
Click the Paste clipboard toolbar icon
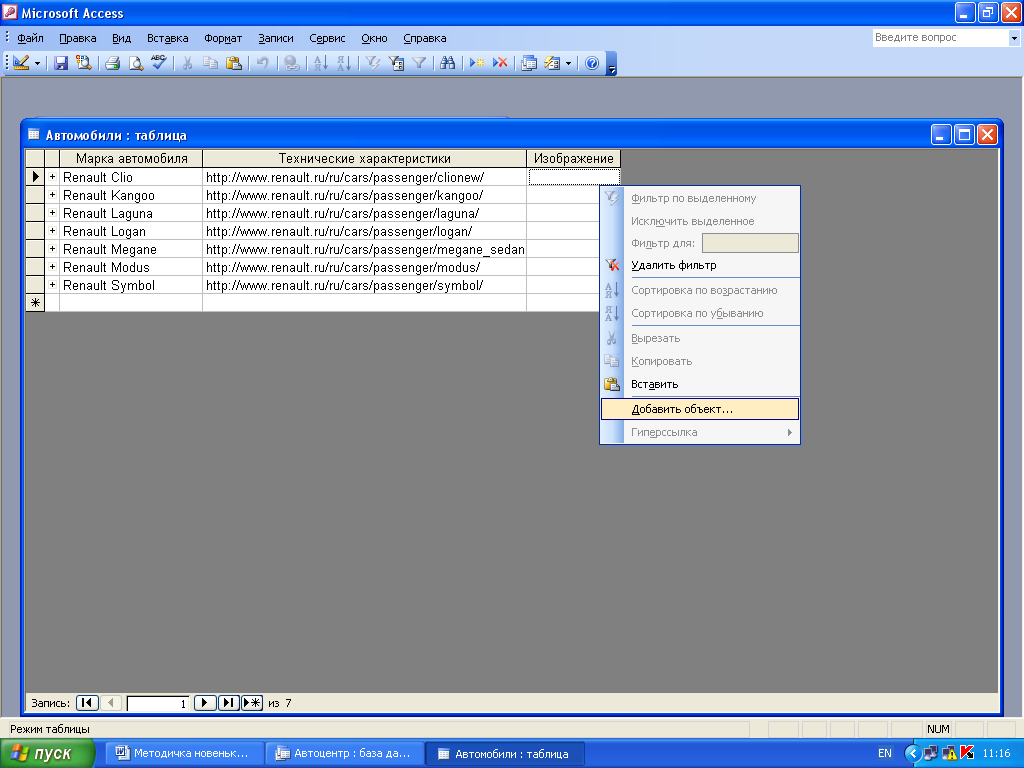click(x=233, y=63)
